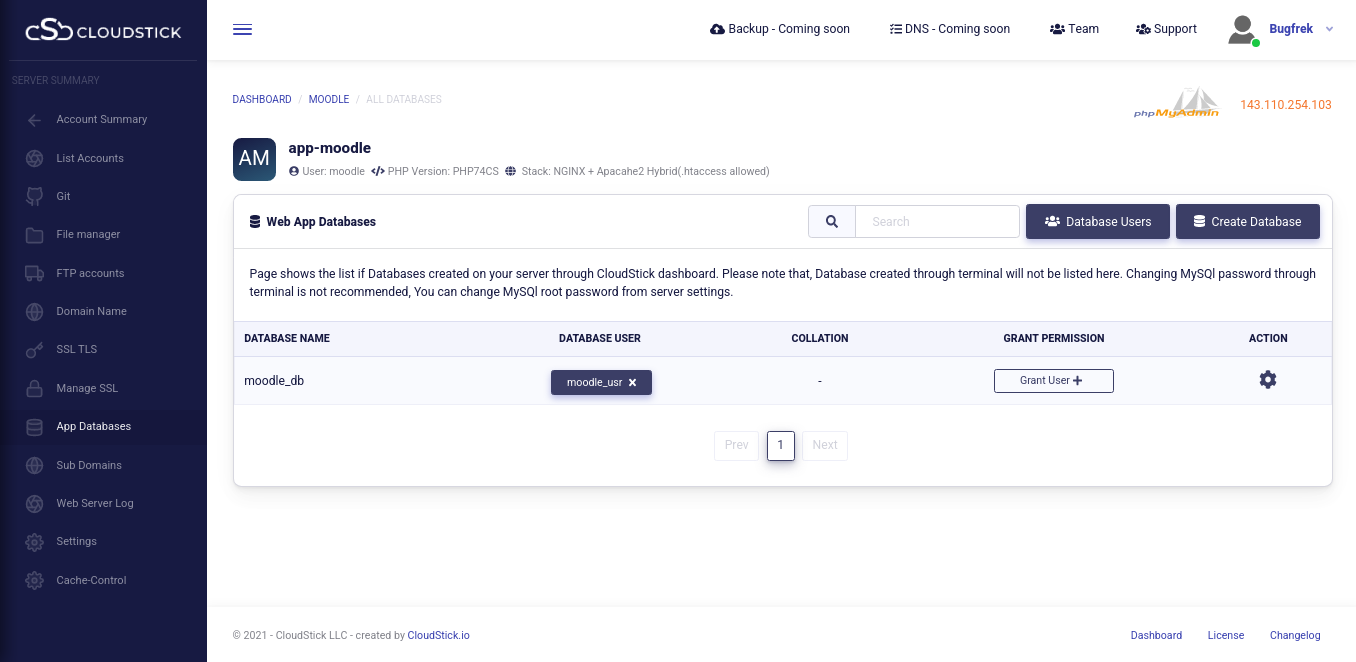
Task: Click the user avatar icon
Action: click(x=1242, y=29)
